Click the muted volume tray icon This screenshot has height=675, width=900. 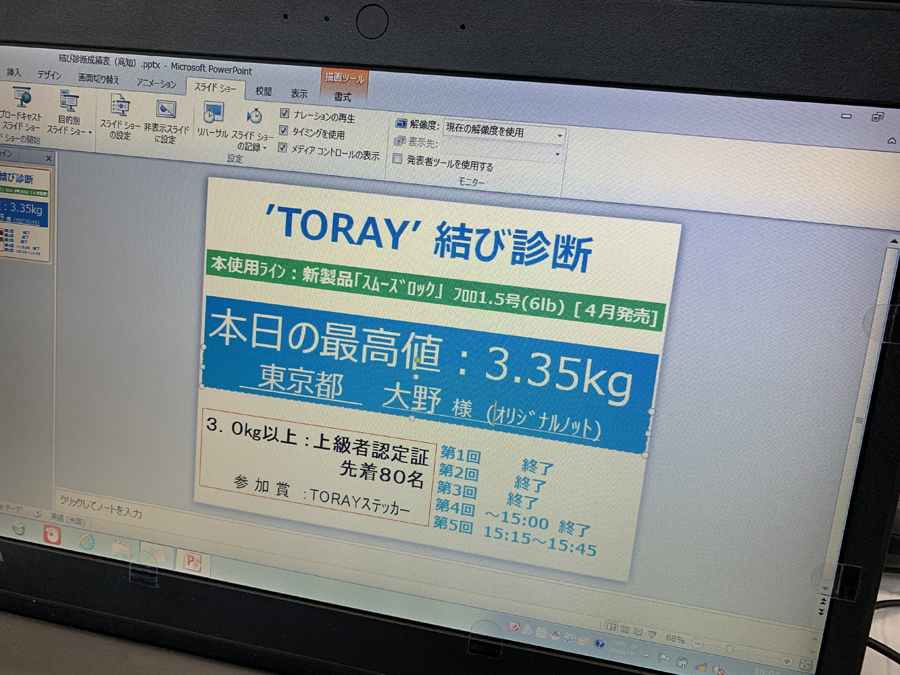coord(717,669)
